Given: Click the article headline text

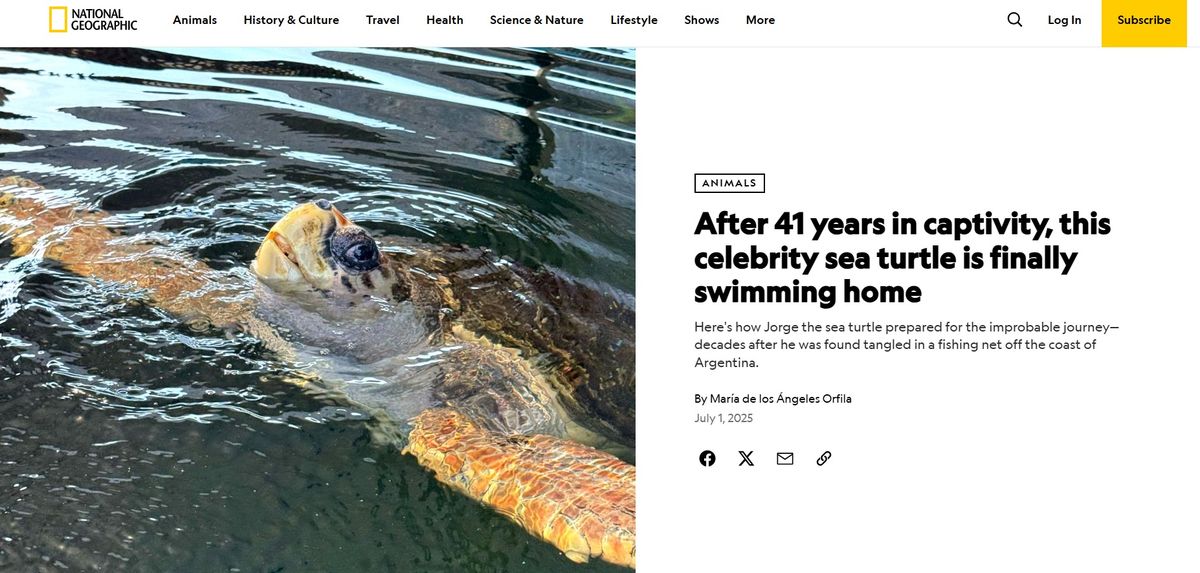Looking at the screenshot, I should pyautogui.click(x=902, y=257).
